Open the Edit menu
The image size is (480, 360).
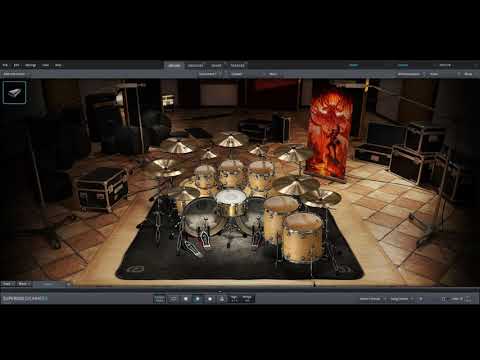(x=16, y=65)
